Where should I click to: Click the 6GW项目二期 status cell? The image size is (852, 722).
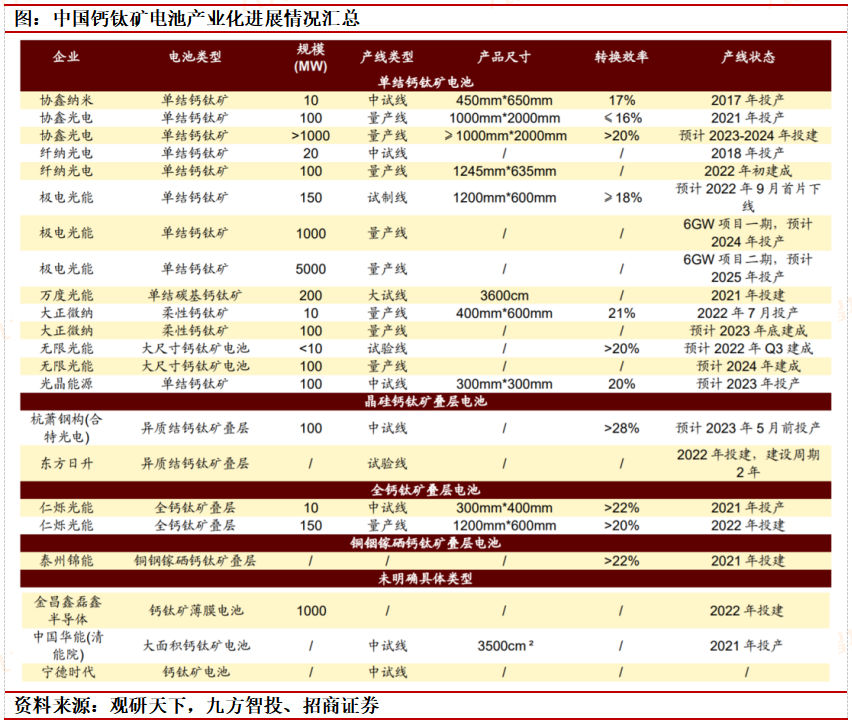748,268
